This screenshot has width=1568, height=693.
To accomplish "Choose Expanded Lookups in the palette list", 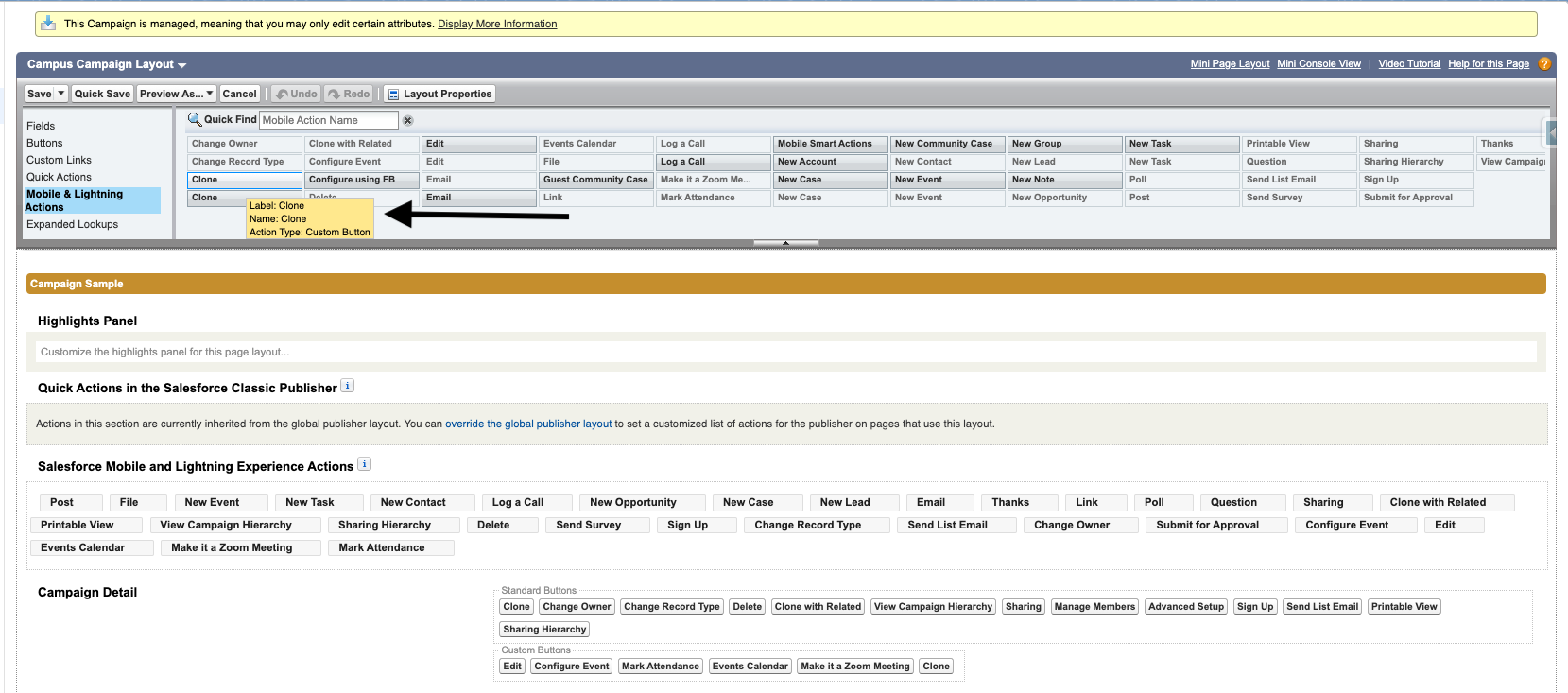I will 72,224.
